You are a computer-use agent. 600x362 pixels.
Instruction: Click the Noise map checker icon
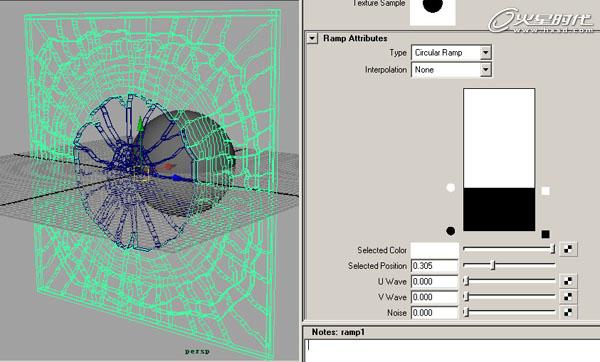click(568, 312)
